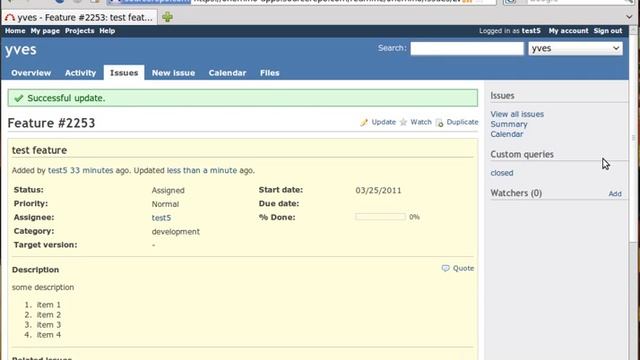Viewport: 640px width, 360px height.
Task: Click the start date '03/25/2011'
Action: click(378, 191)
